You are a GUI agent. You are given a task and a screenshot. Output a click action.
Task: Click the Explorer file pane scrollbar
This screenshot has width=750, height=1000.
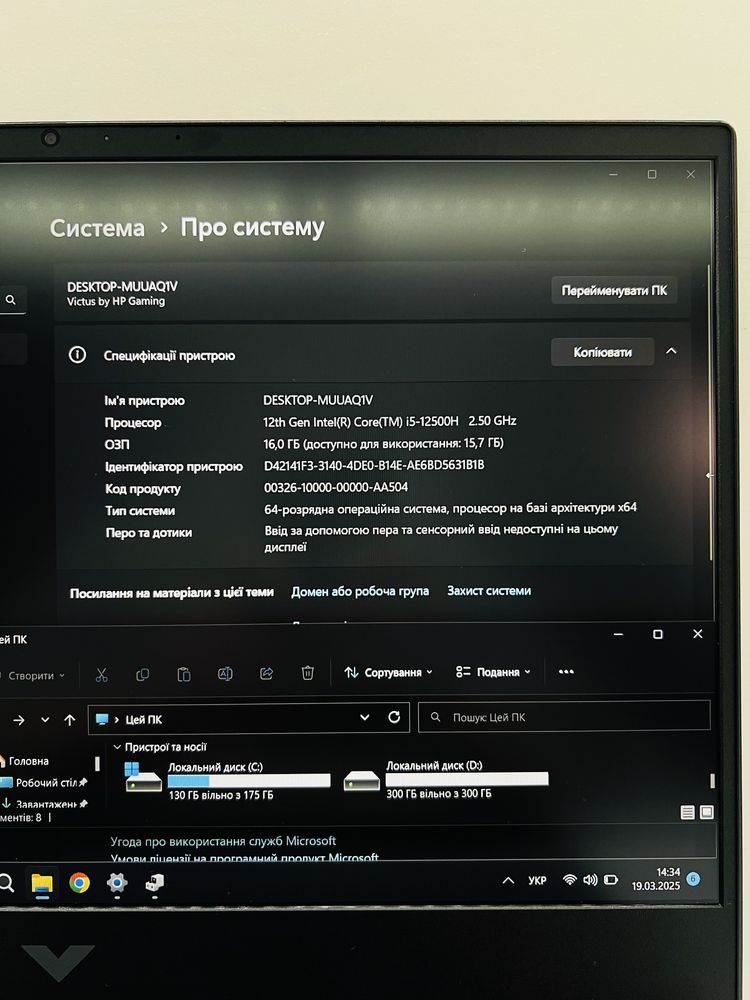[712, 781]
